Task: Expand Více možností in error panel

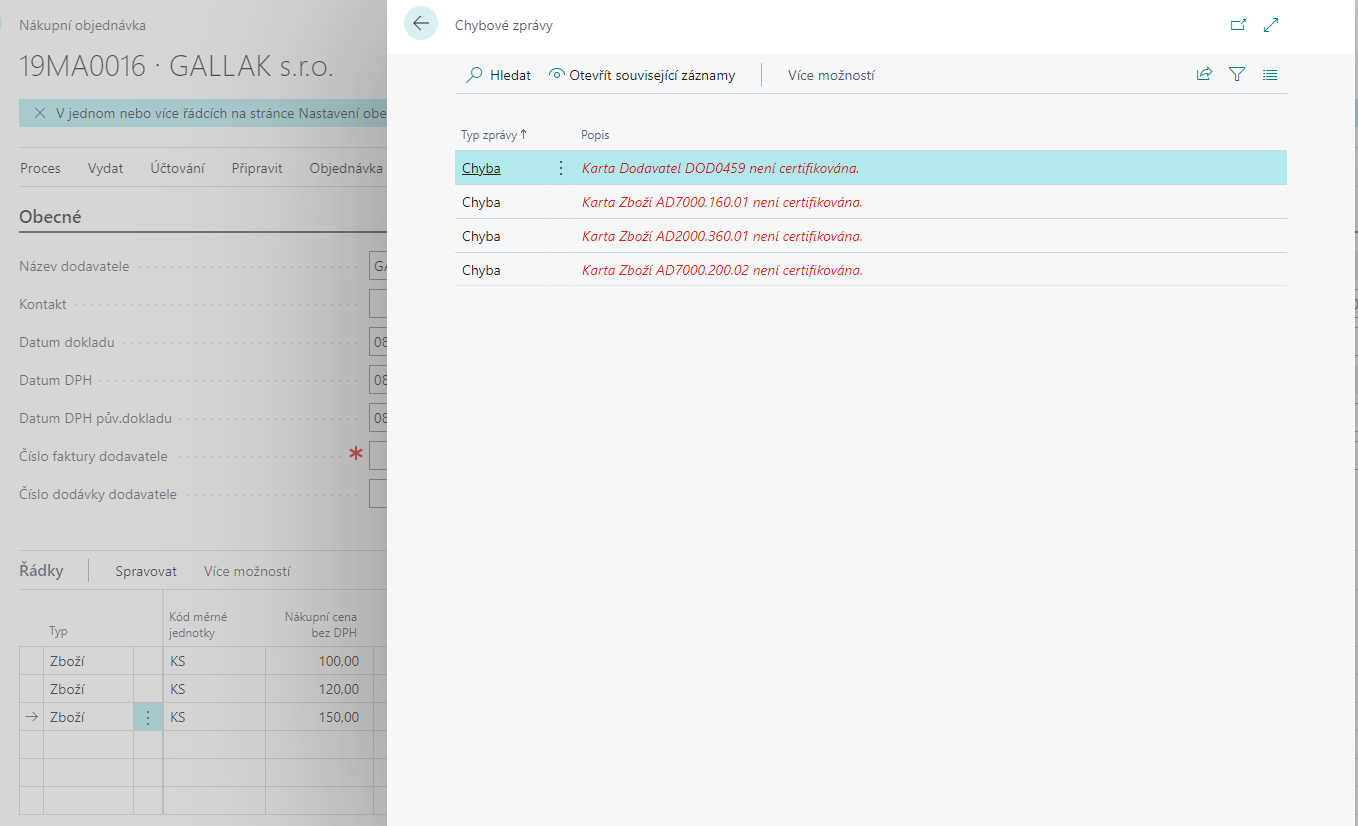Action: [831, 75]
